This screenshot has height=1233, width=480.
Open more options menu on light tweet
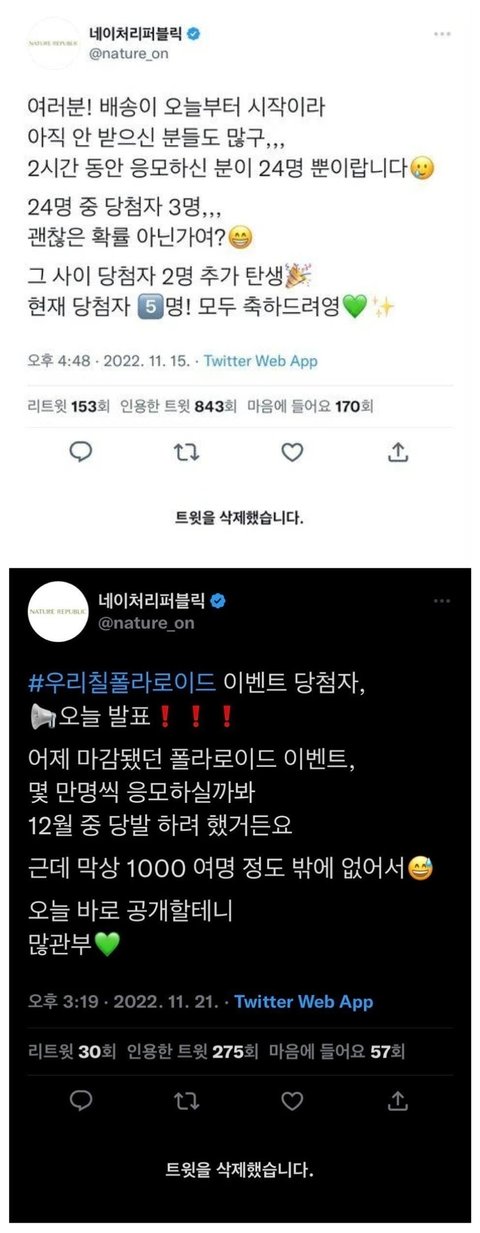tap(442, 33)
